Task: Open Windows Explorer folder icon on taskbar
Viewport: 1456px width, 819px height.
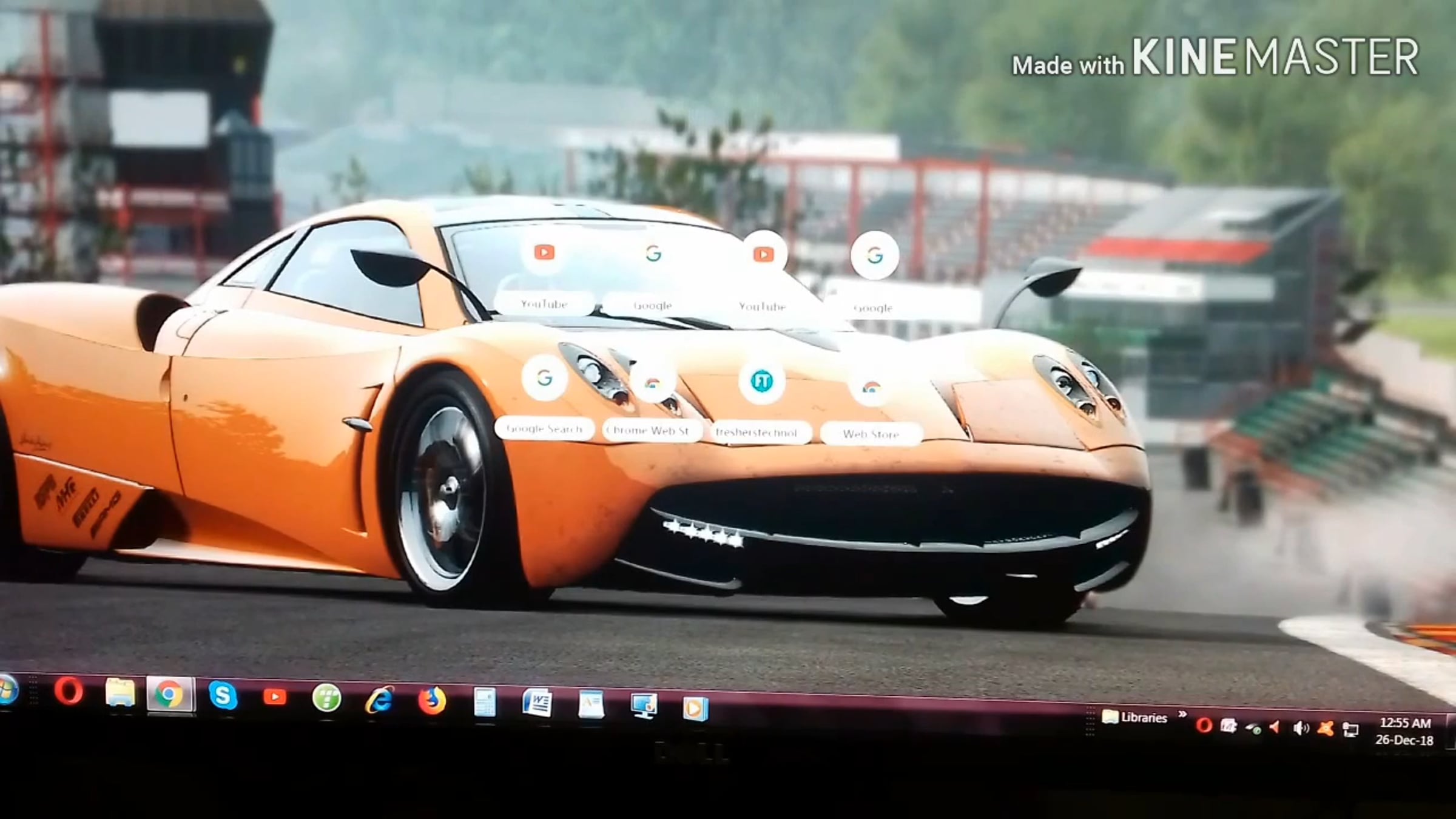Action: [120, 693]
